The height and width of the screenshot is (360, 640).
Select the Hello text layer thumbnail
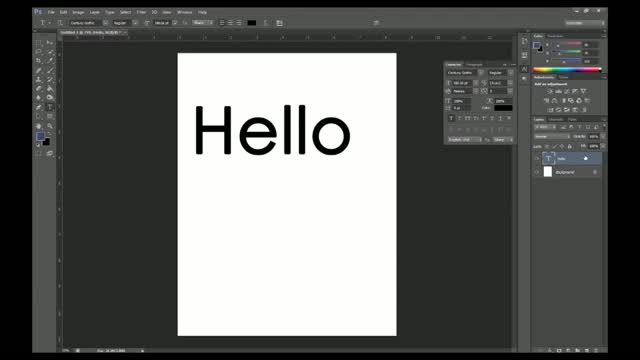point(548,158)
